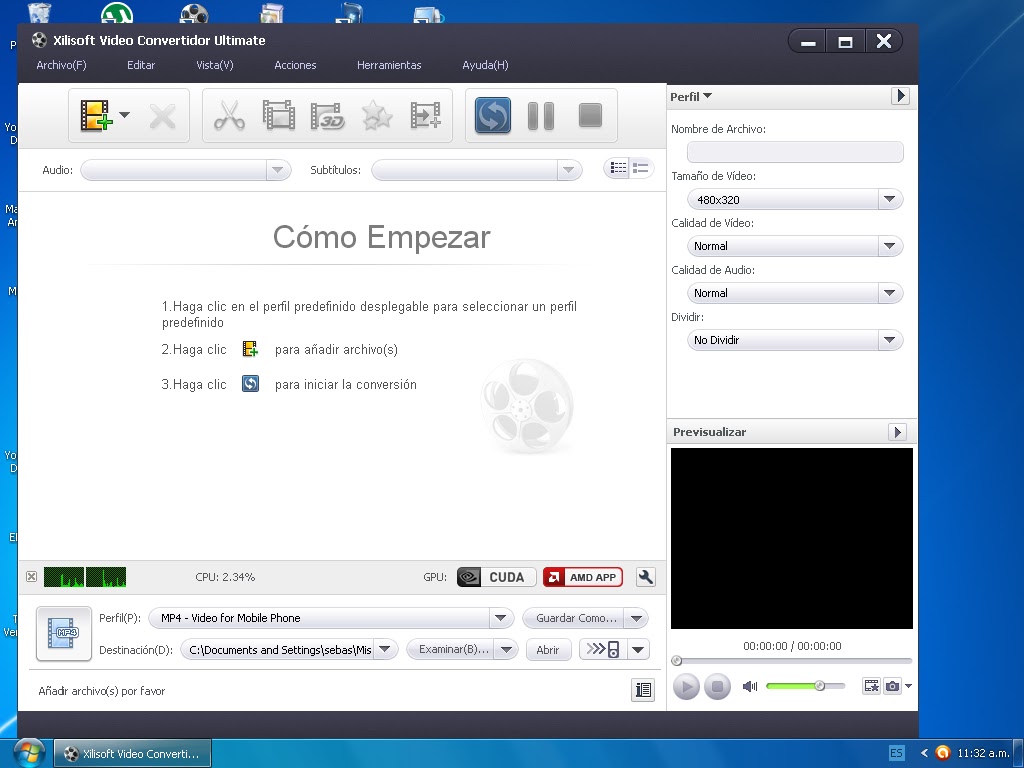Take a snapshot with camera icon
Image resolution: width=1024 pixels, height=768 pixels.
tap(892, 686)
